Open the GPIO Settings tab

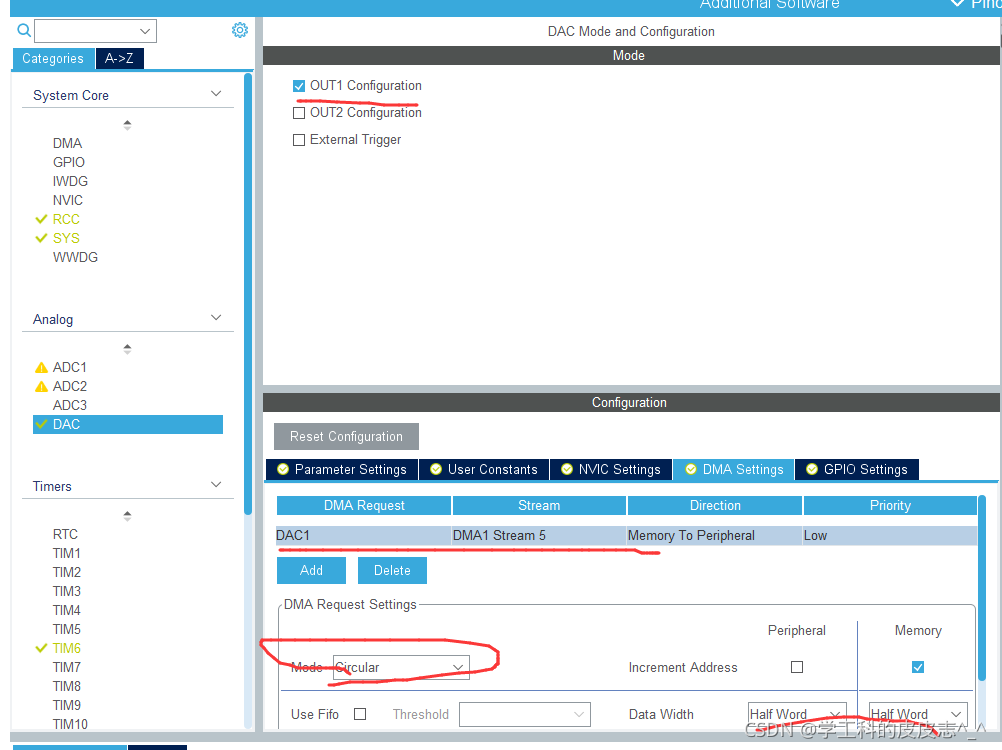tap(857, 470)
